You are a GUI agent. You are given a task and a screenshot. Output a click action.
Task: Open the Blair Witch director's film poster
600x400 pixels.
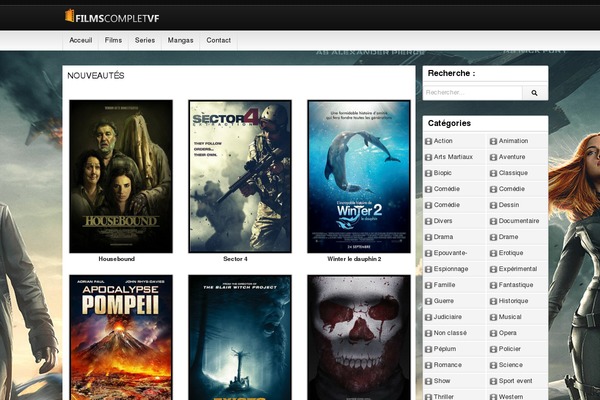[x=240, y=337]
